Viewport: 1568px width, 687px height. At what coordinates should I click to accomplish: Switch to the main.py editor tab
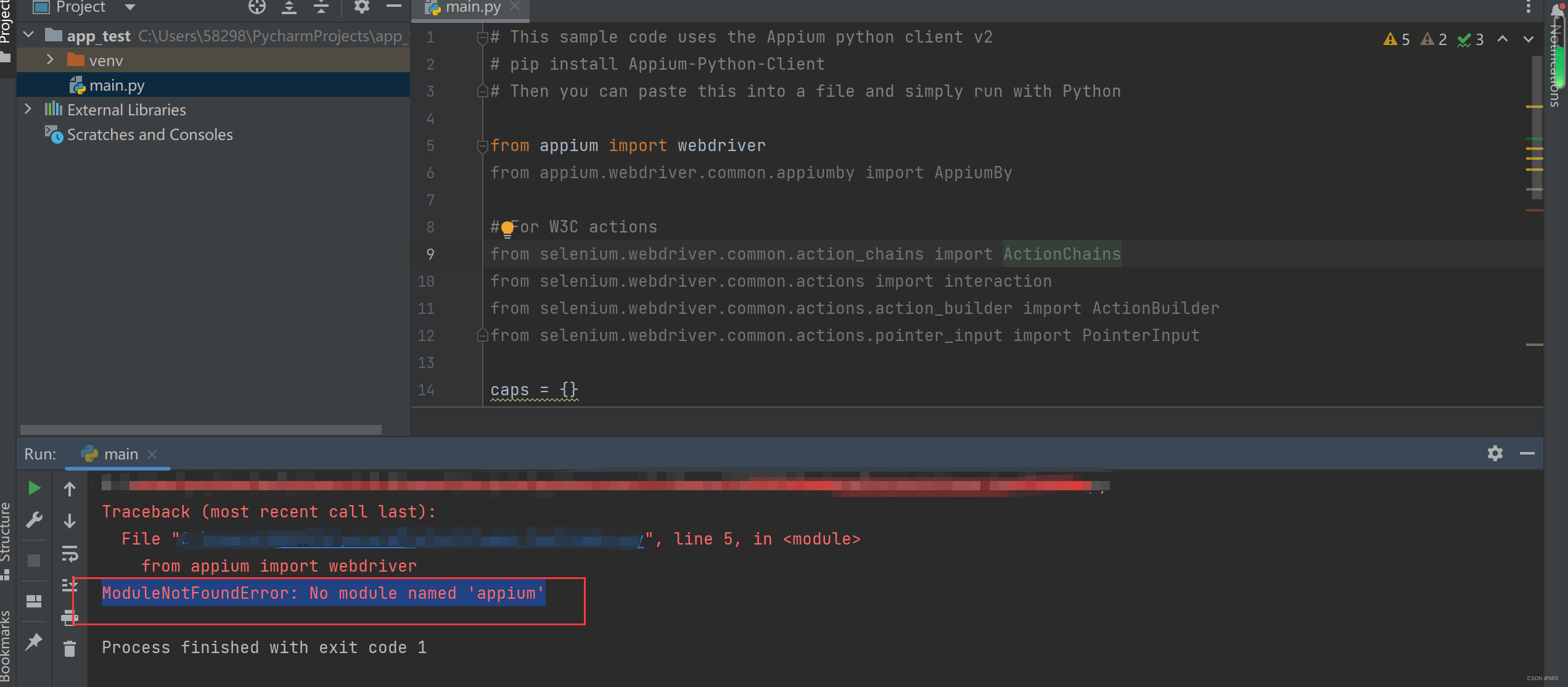click(472, 7)
